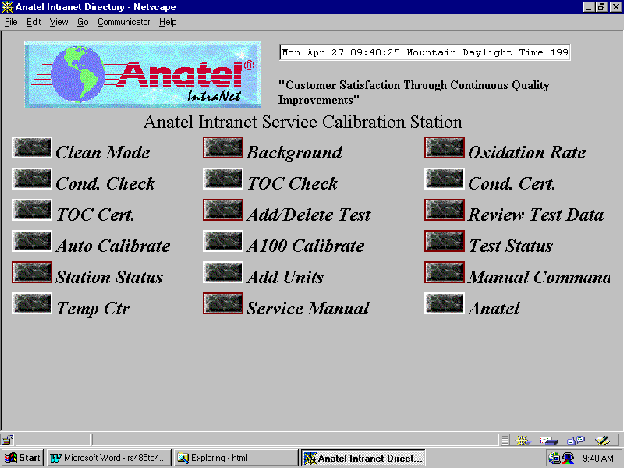Screen dimensions: 624x468
Task: Click the button icon beside Add Units
Action: (223, 272)
